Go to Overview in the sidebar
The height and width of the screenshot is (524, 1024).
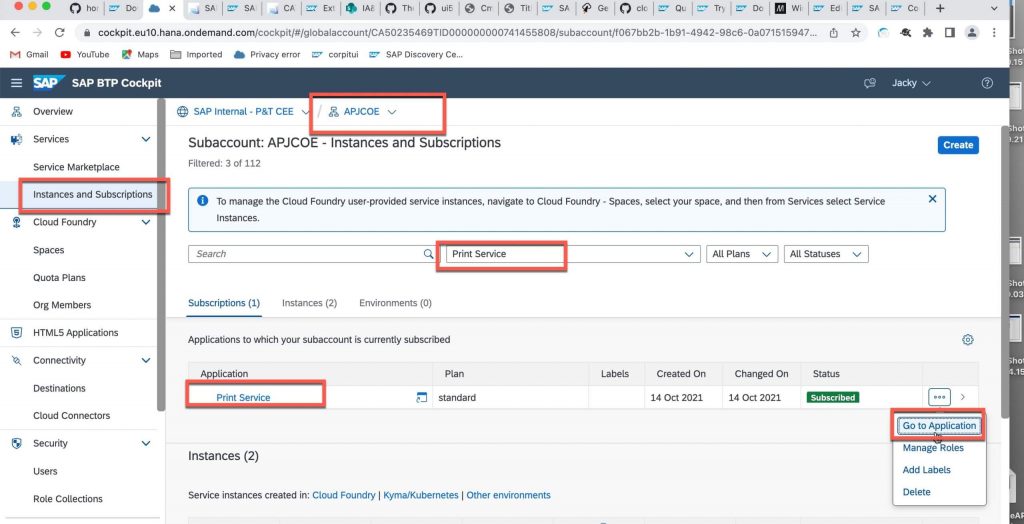coord(53,112)
